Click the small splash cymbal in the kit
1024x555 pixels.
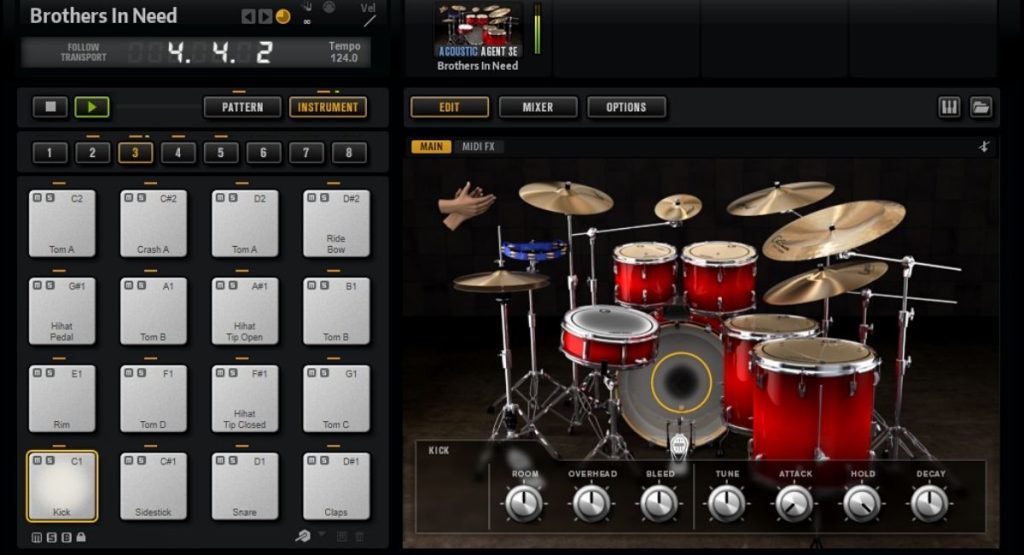pos(678,206)
